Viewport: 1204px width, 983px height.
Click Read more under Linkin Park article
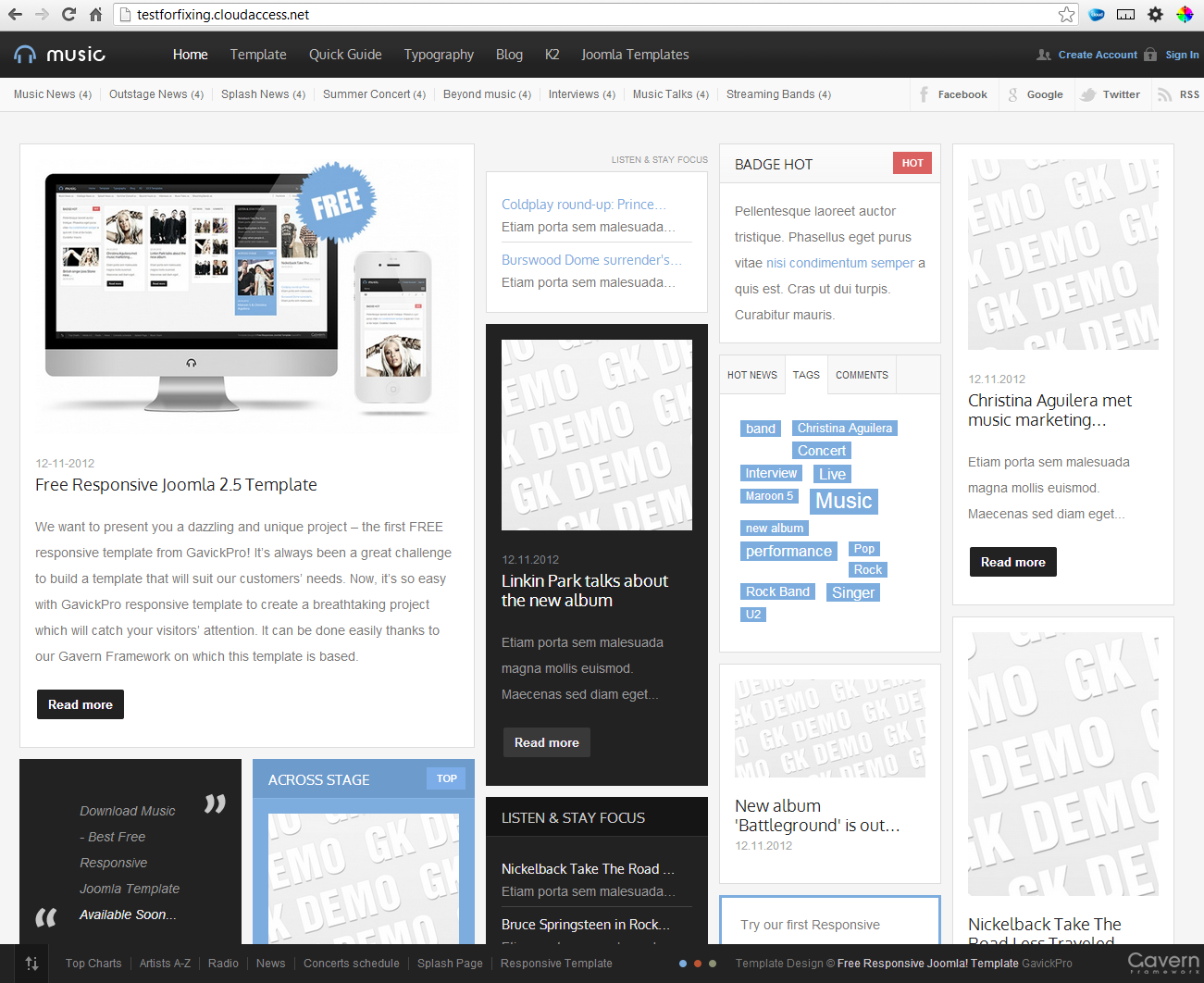coord(547,742)
